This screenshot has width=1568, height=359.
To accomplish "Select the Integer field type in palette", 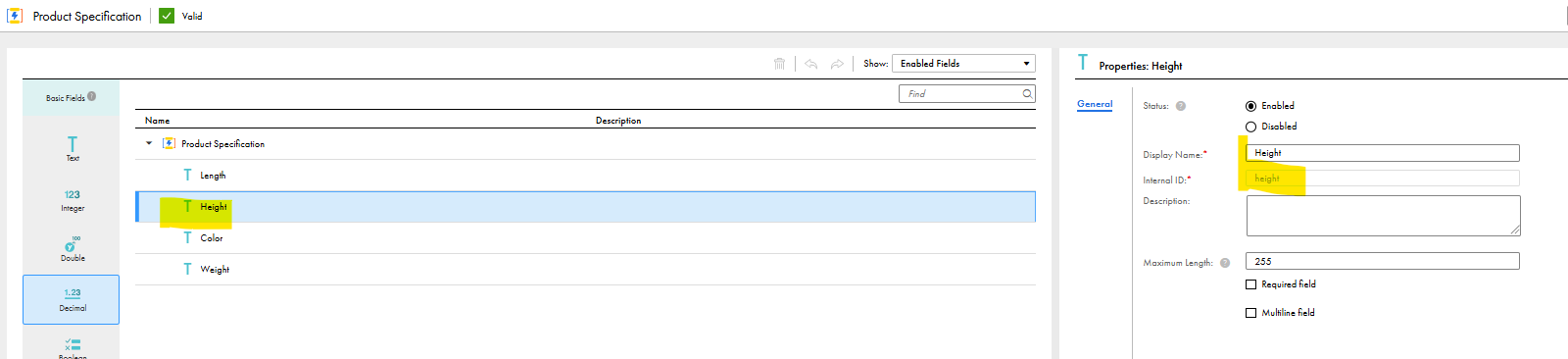I will pyautogui.click(x=73, y=200).
